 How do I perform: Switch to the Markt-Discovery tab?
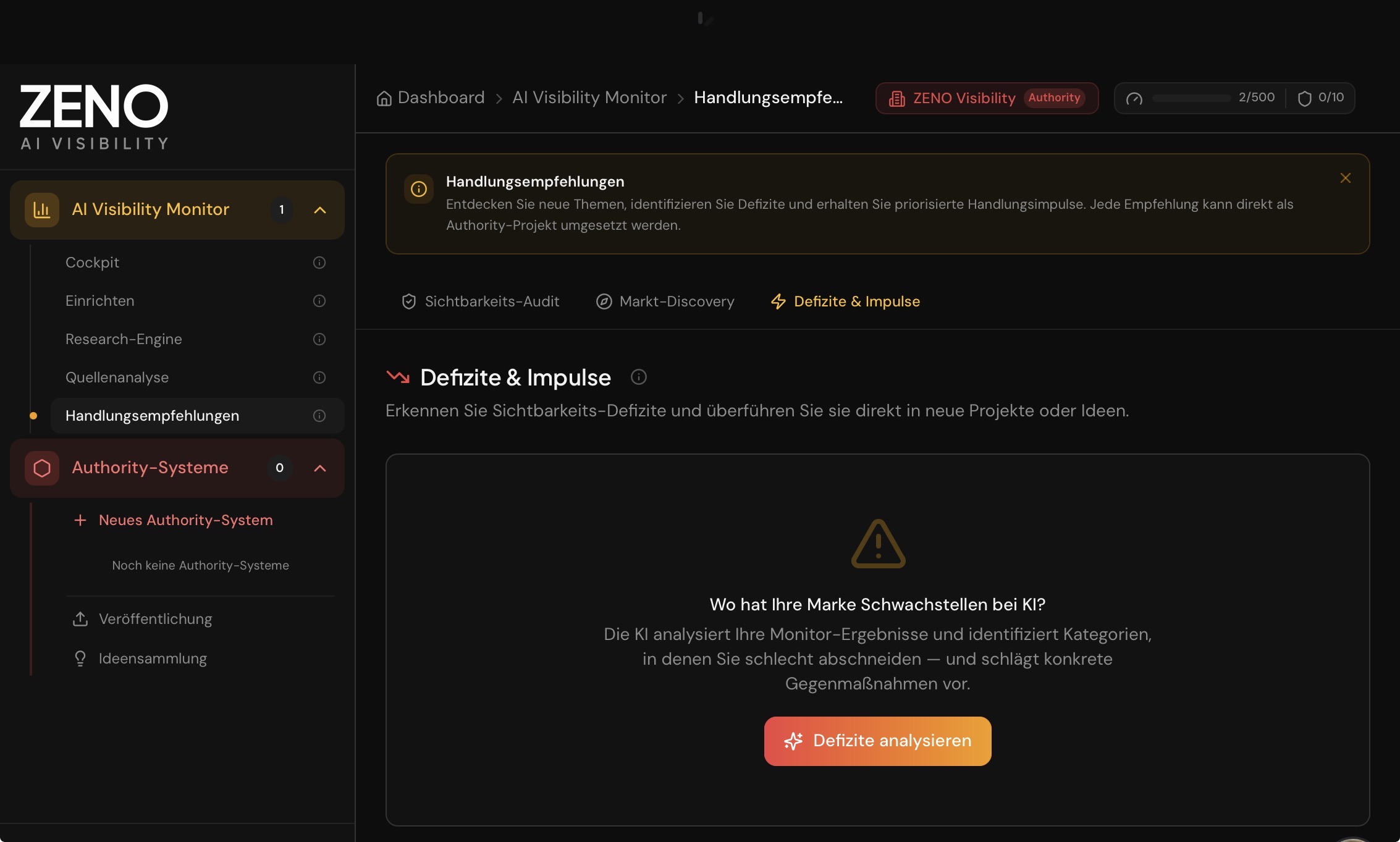665,301
